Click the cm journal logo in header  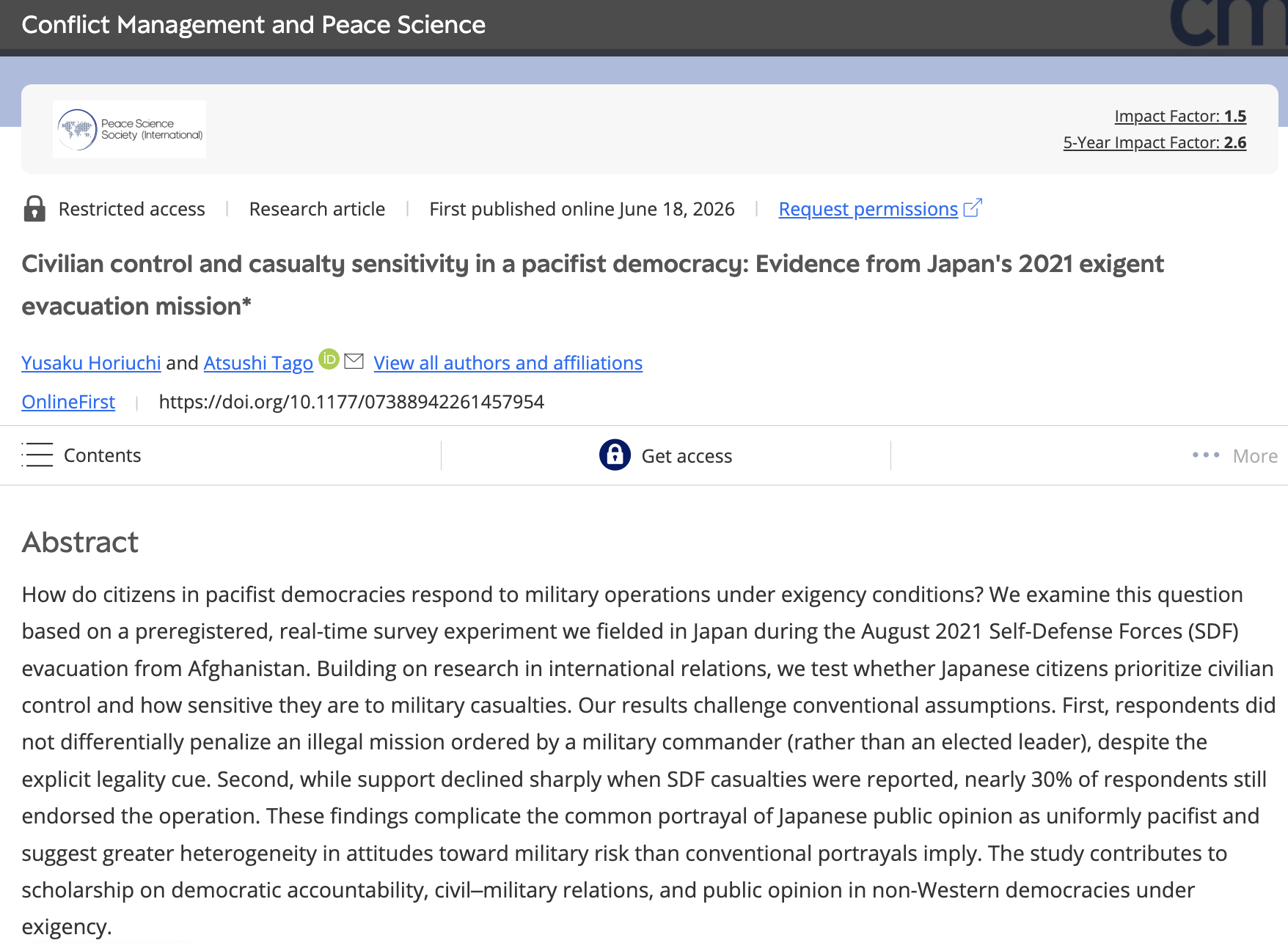pos(1229,23)
